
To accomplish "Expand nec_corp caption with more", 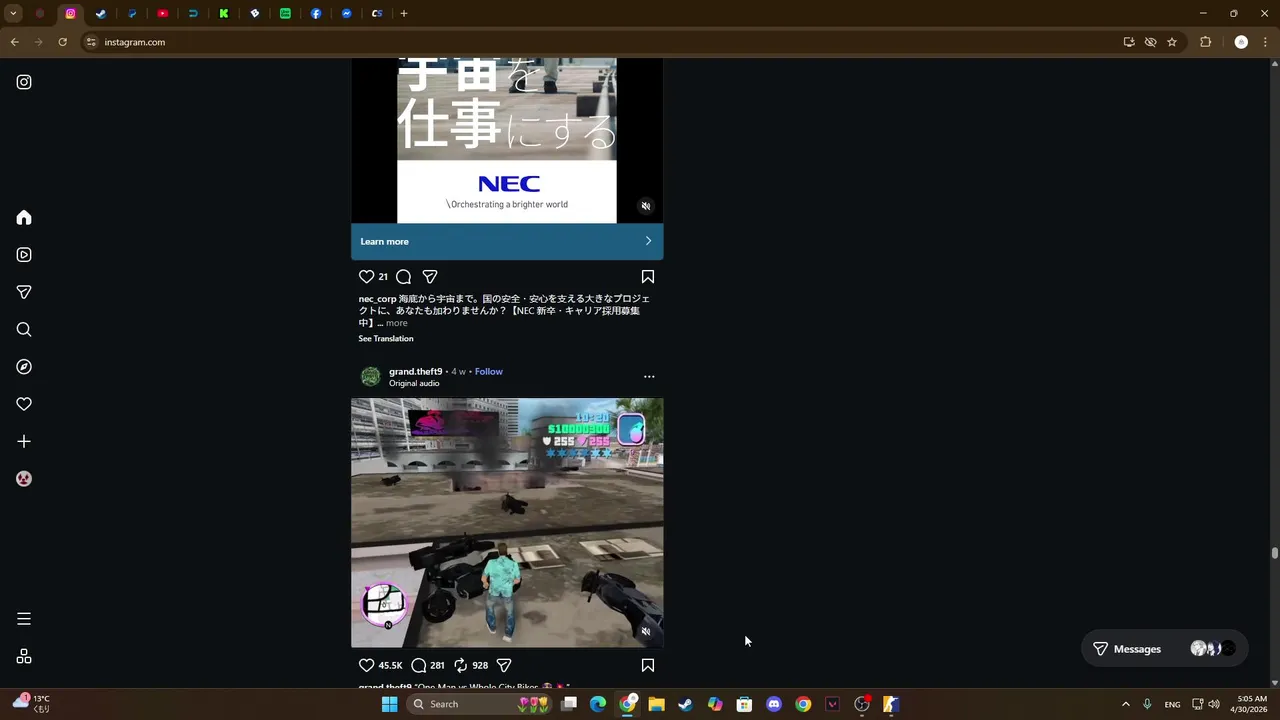I will [397, 323].
